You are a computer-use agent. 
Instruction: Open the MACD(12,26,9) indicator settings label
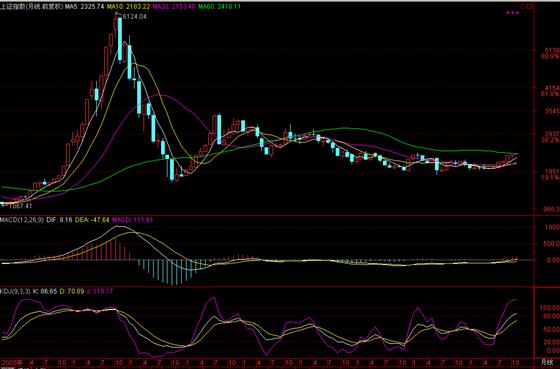22,220
